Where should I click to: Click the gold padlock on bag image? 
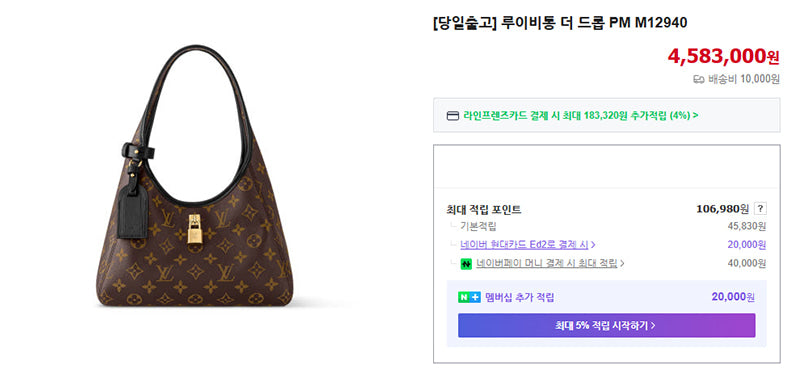click(194, 228)
